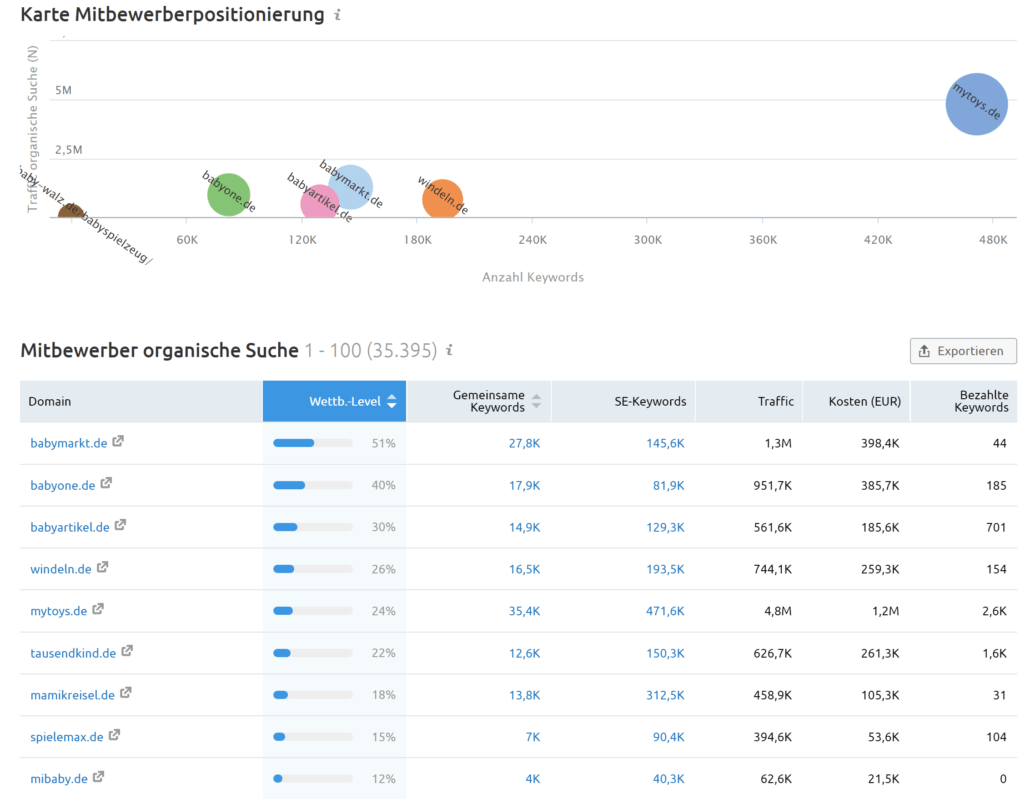Open babymarkt.de external link icon

[x=118, y=442]
